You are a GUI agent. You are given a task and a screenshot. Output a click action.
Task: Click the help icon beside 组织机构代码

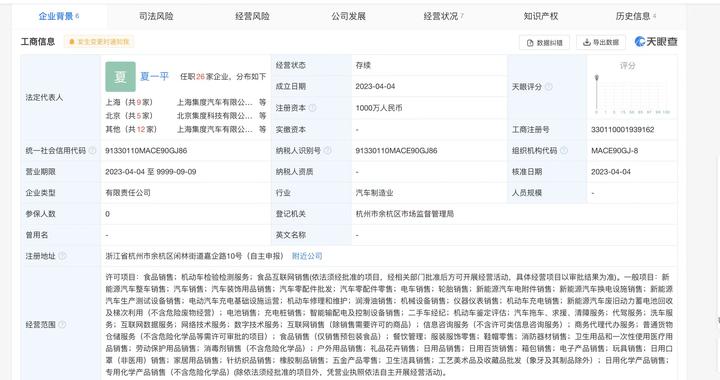click(564, 151)
